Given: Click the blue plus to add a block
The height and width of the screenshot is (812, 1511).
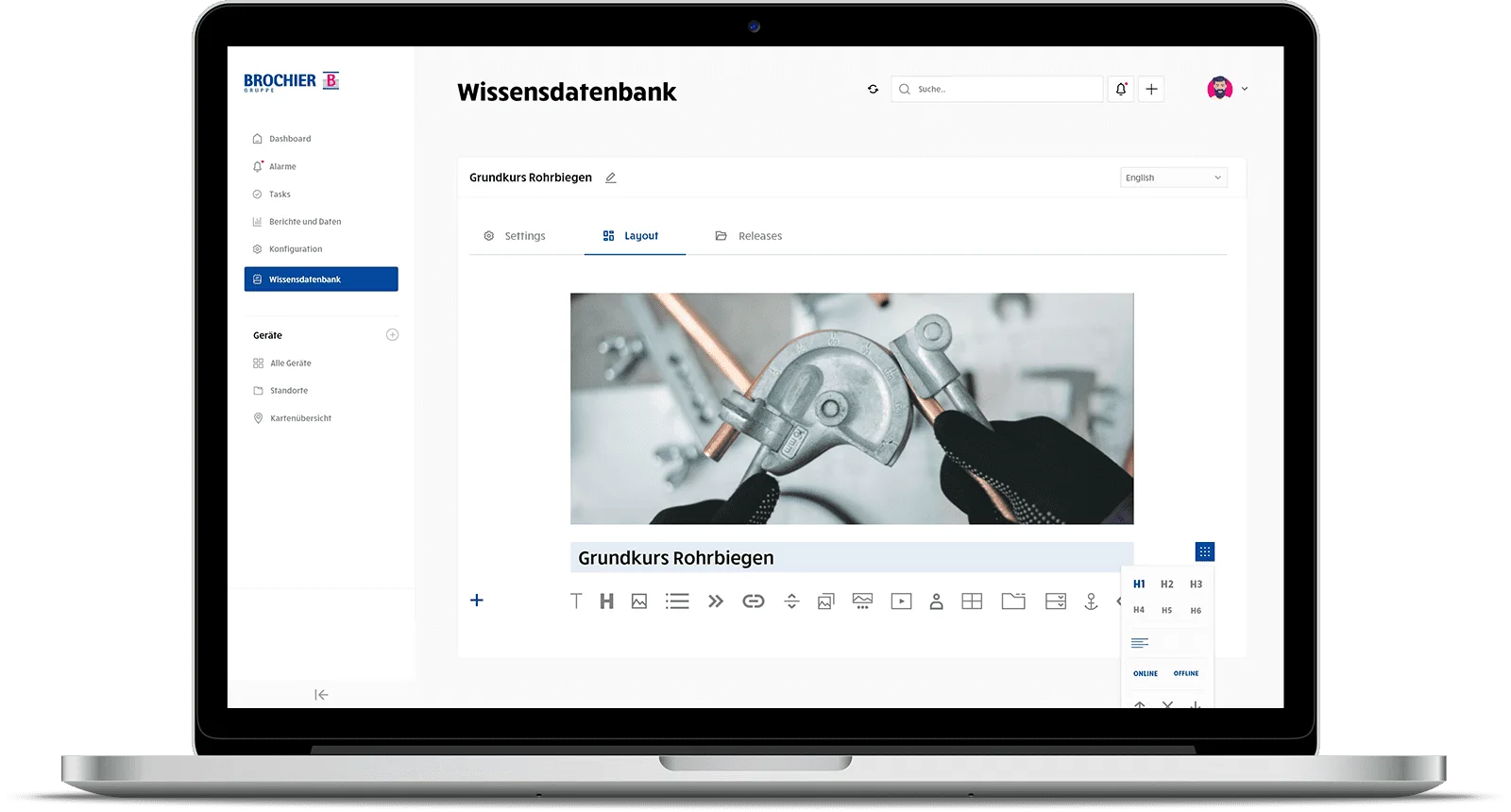Looking at the screenshot, I should (x=477, y=601).
